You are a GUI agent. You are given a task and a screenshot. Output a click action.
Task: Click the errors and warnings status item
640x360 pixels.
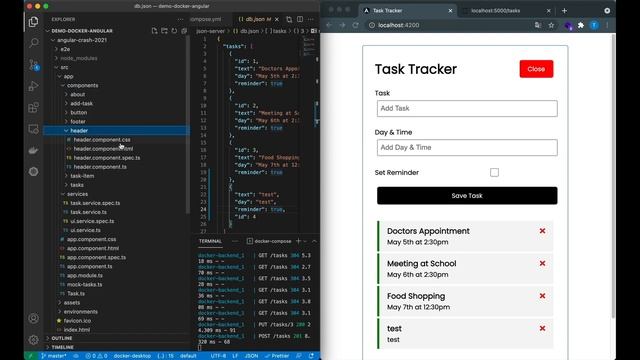(x=96, y=356)
